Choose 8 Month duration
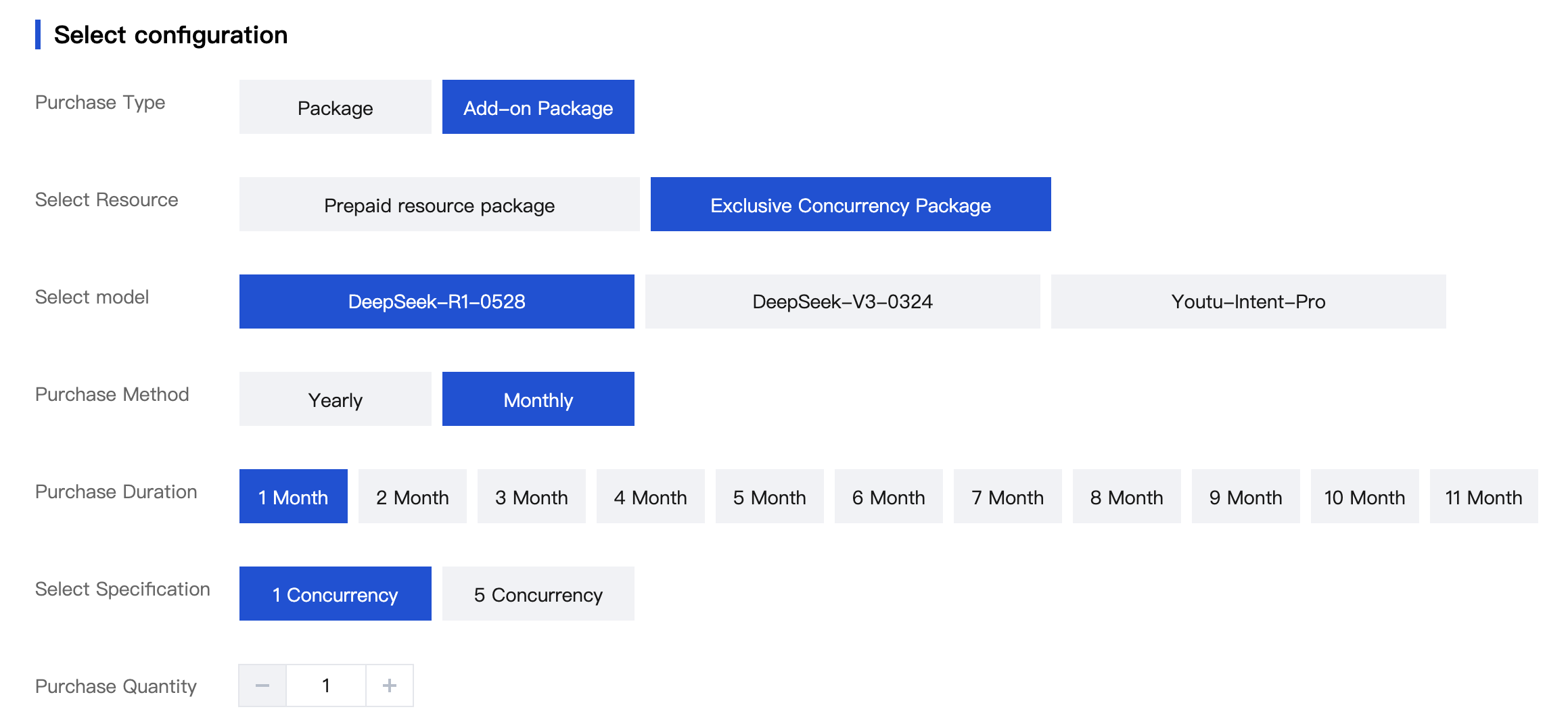Image resolution: width=1568 pixels, height=722 pixels. tap(1126, 496)
